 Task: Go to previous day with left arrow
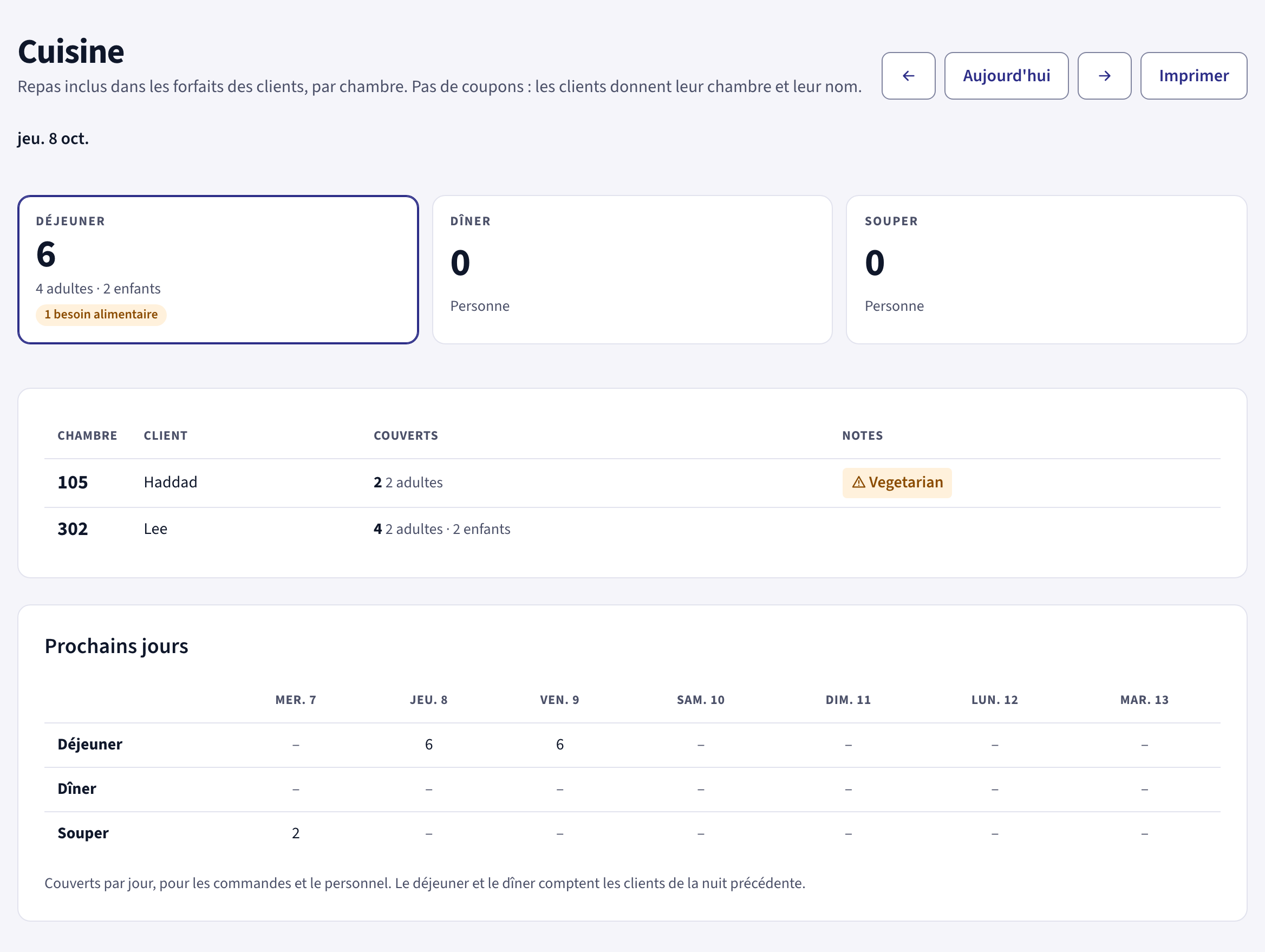click(908, 76)
